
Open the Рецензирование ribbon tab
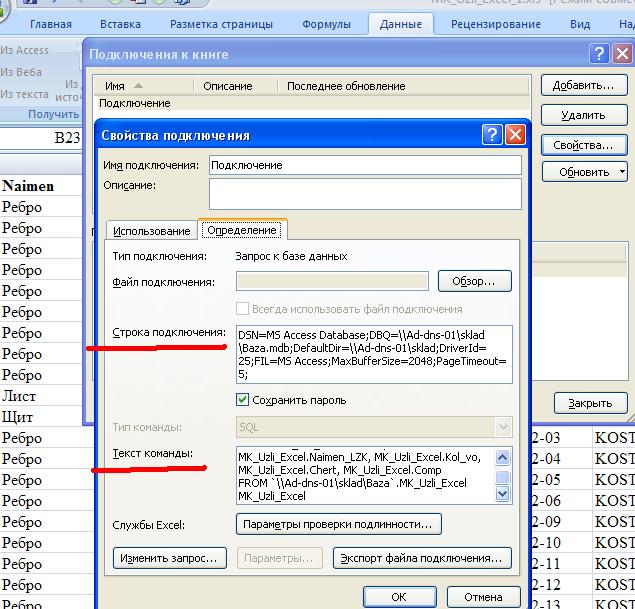click(496, 24)
